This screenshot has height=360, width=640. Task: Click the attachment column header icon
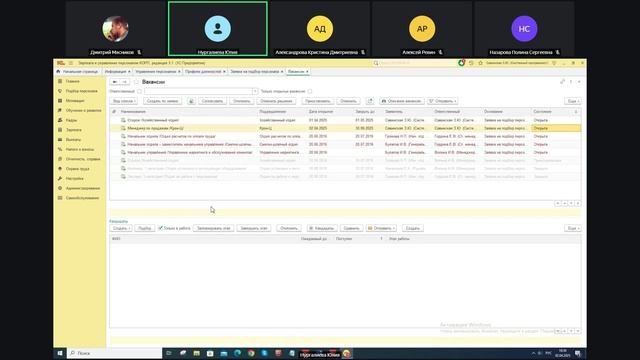point(114,111)
